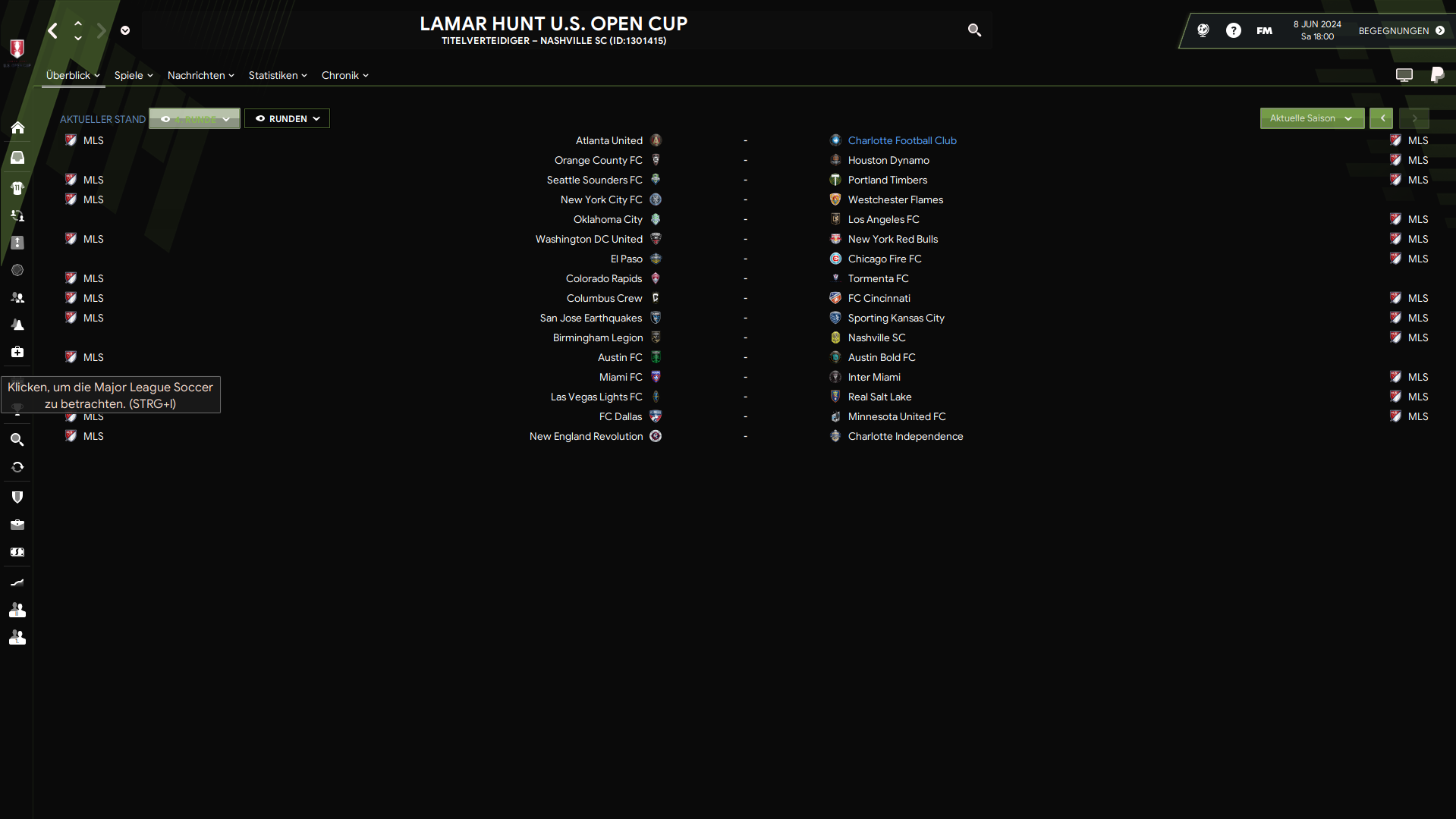This screenshot has width=1456, height=819.
Task: Open Los Angeles FC team link
Action: pyautogui.click(x=883, y=219)
